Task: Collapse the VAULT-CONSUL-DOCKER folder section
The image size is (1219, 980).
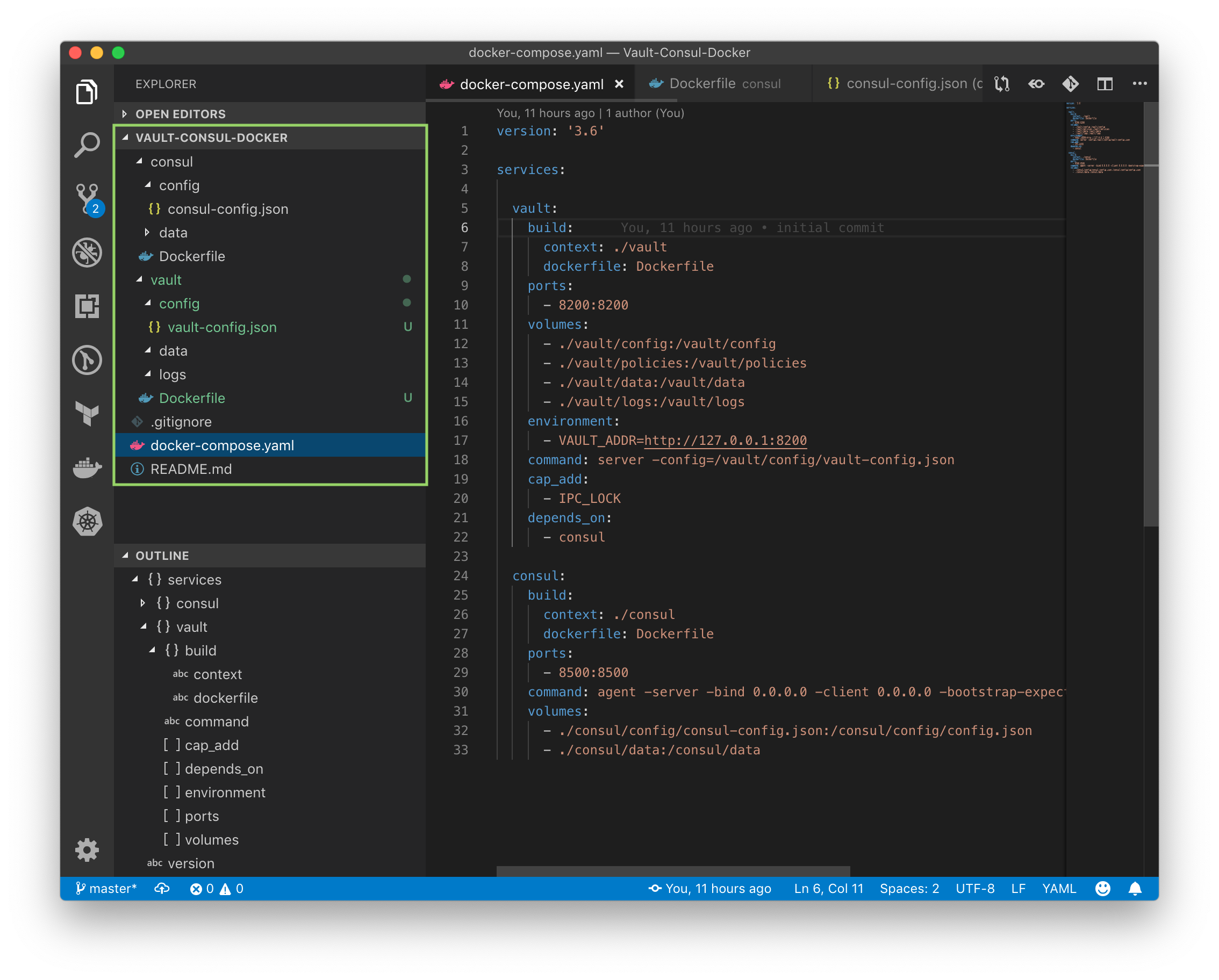Action: (x=270, y=138)
